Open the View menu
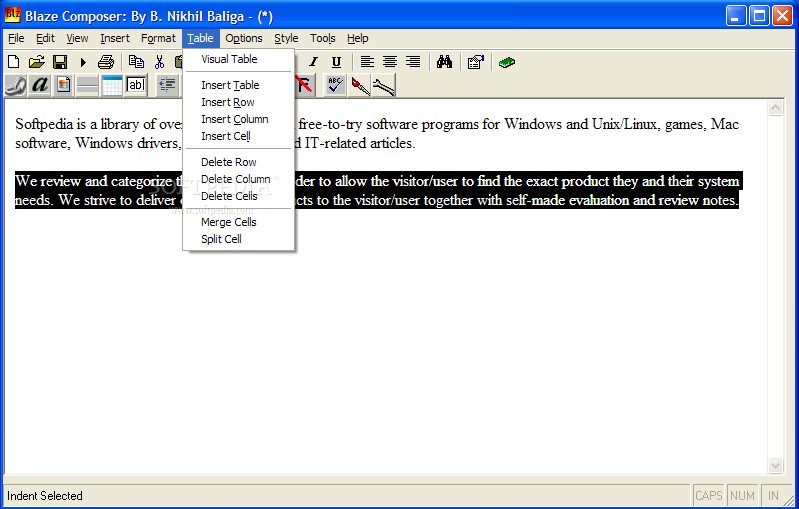 pos(77,38)
